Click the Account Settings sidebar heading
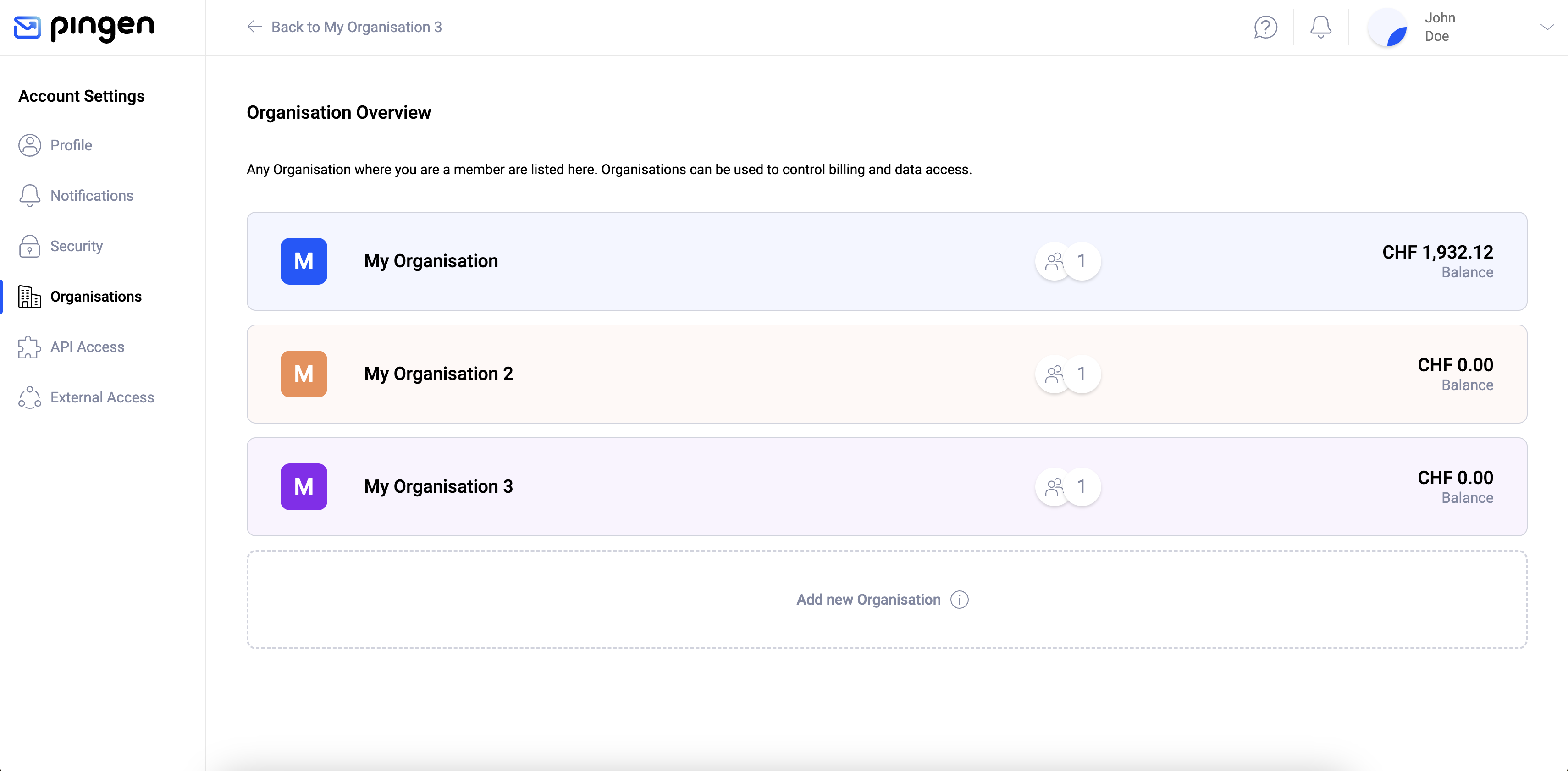The width and height of the screenshot is (1568, 771). [82, 96]
